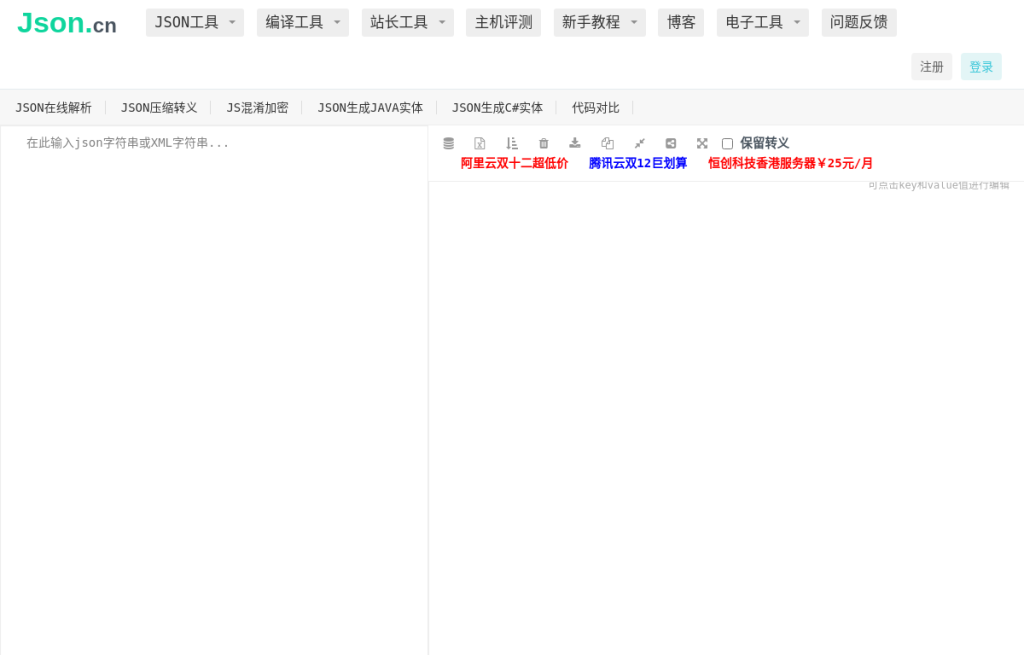
Task: Open the 编译工具 dropdown menu
Action: pyautogui.click(x=302, y=22)
